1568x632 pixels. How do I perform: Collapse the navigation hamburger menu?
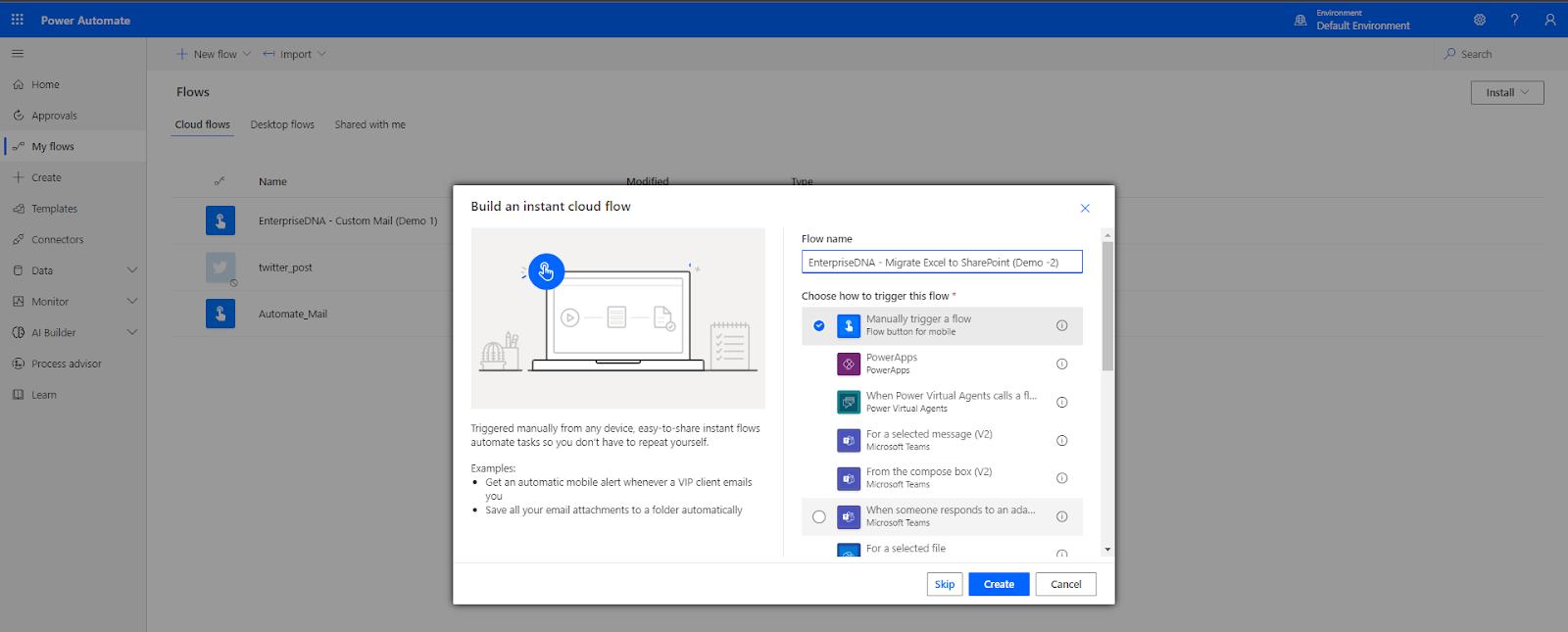click(18, 53)
